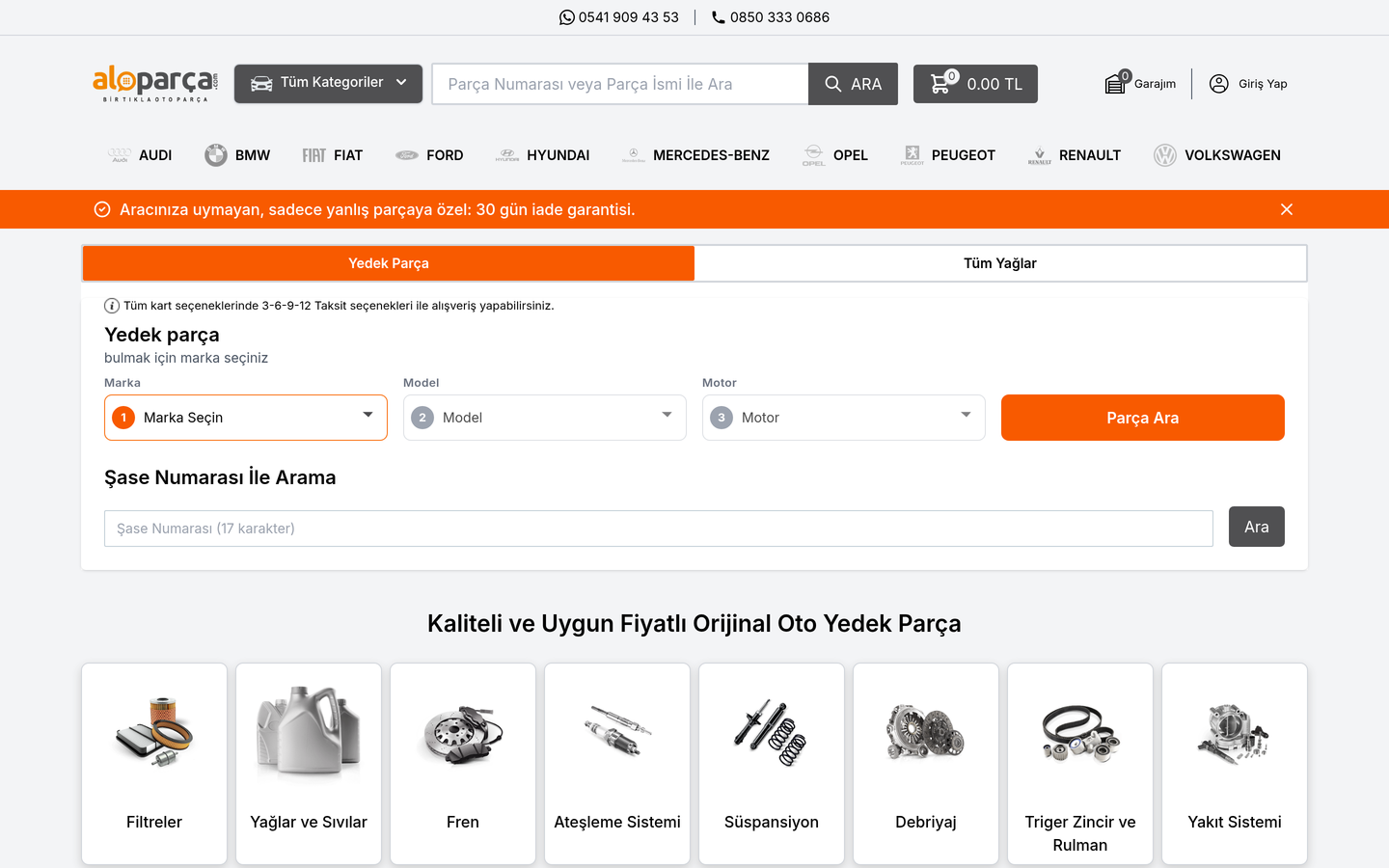
Task: Open the aloparça logo home link
Action: (155, 84)
